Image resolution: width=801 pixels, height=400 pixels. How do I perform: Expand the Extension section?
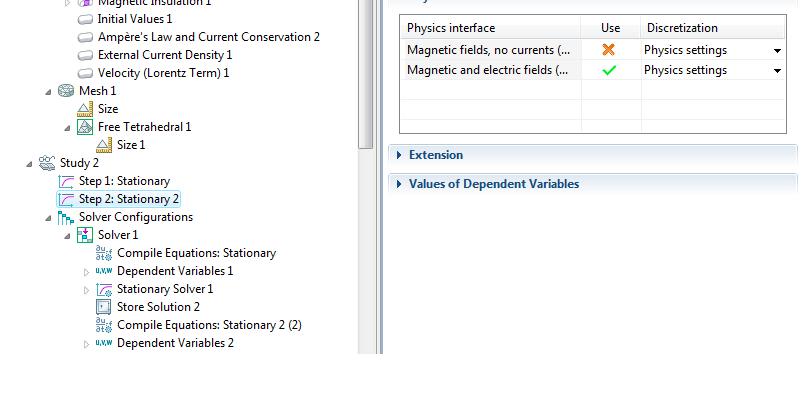click(435, 155)
